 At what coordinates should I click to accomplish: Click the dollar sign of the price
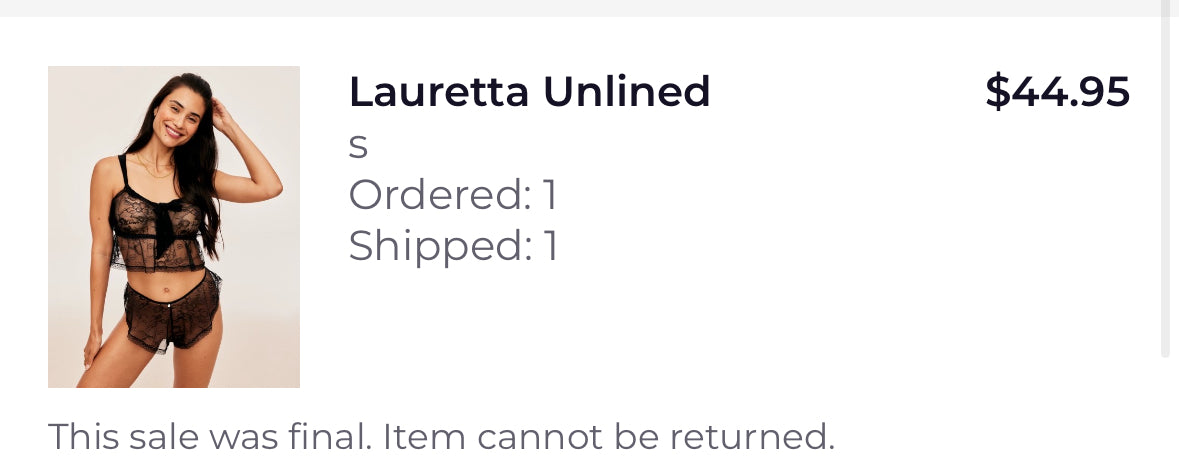pyautogui.click(x=997, y=92)
